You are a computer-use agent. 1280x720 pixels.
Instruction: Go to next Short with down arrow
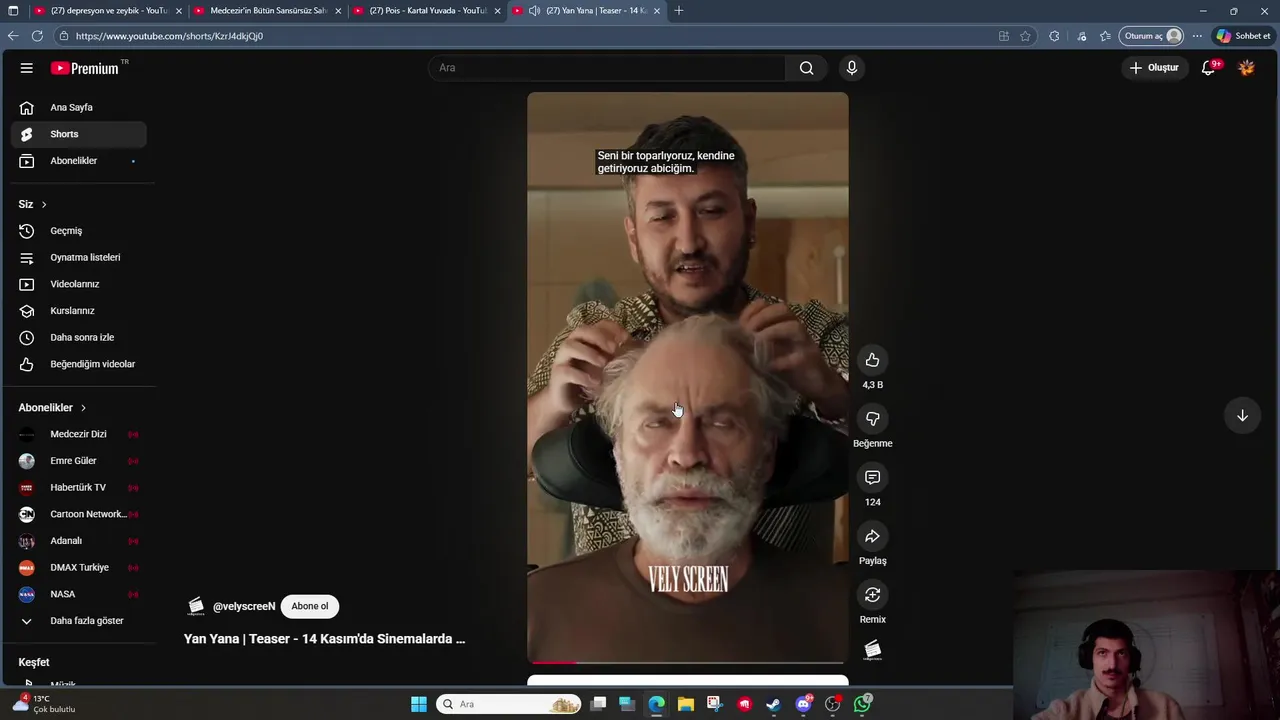pyautogui.click(x=1242, y=416)
